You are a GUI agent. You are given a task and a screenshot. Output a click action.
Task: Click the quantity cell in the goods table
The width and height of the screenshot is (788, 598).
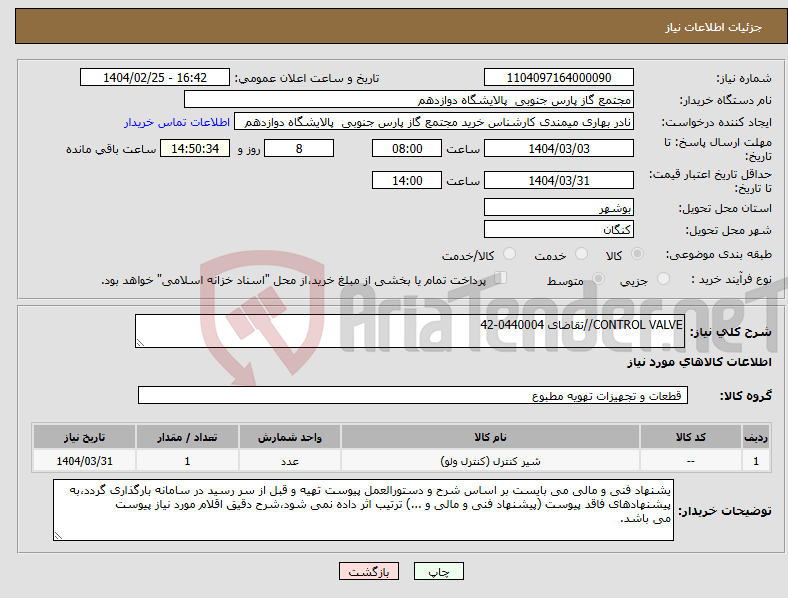coord(187,461)
